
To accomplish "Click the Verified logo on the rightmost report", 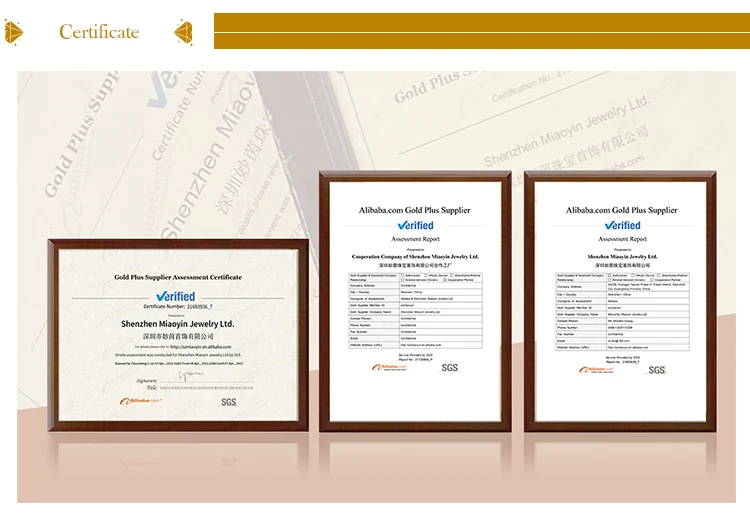I will click(622, 225).
